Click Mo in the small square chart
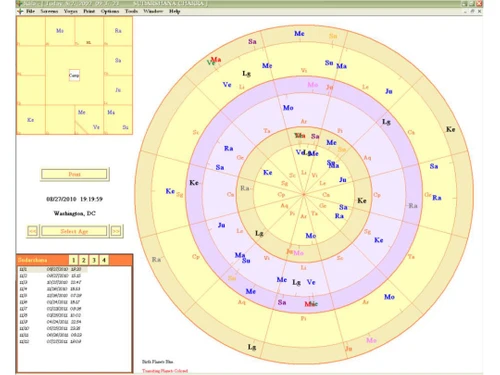This screenshot has width=500, height=375. tap(60, 31)
